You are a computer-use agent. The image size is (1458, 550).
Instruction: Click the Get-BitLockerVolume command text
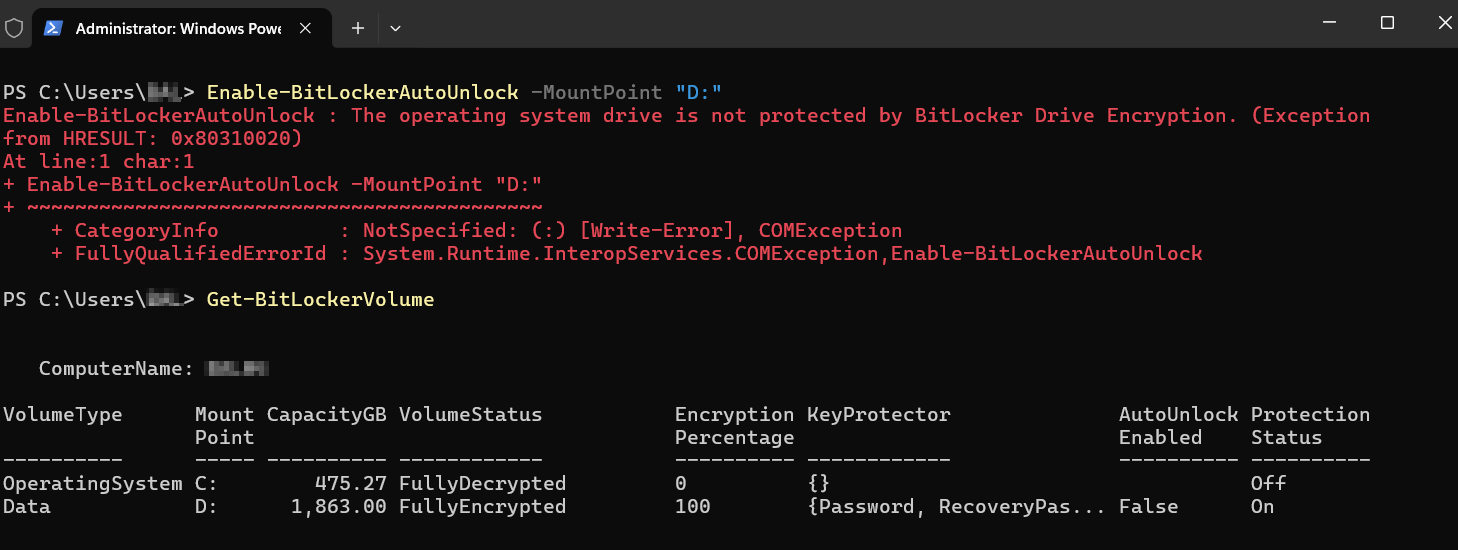[320, 299]
